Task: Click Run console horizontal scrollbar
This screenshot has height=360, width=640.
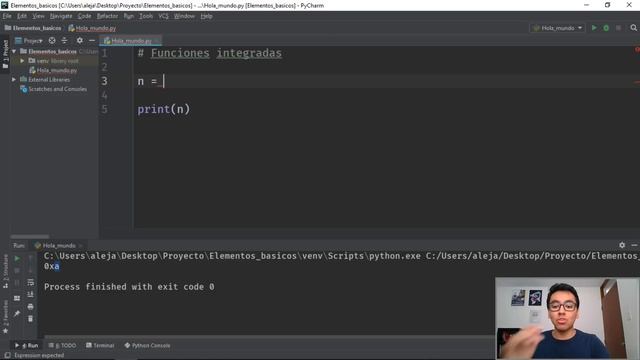Action: (269, 337)
